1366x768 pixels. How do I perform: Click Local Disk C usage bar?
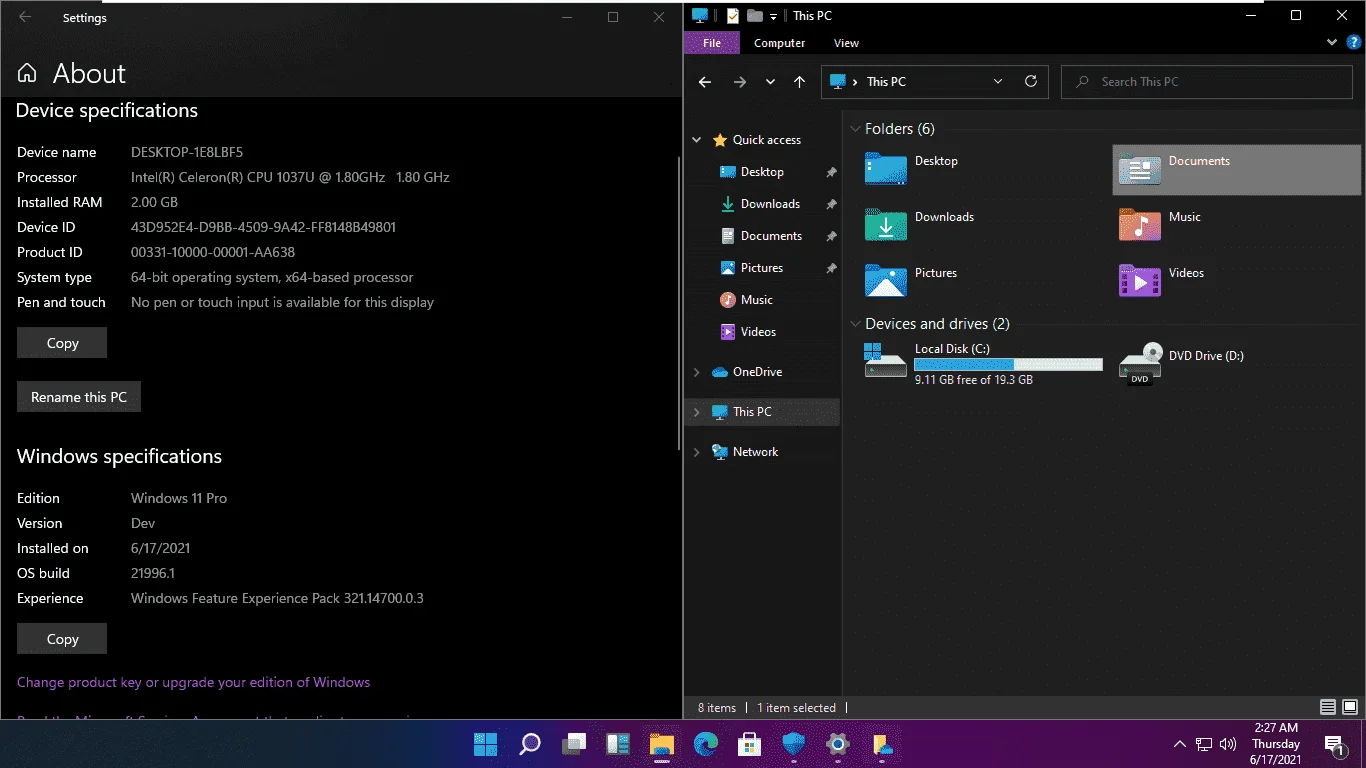(1008, 365)
